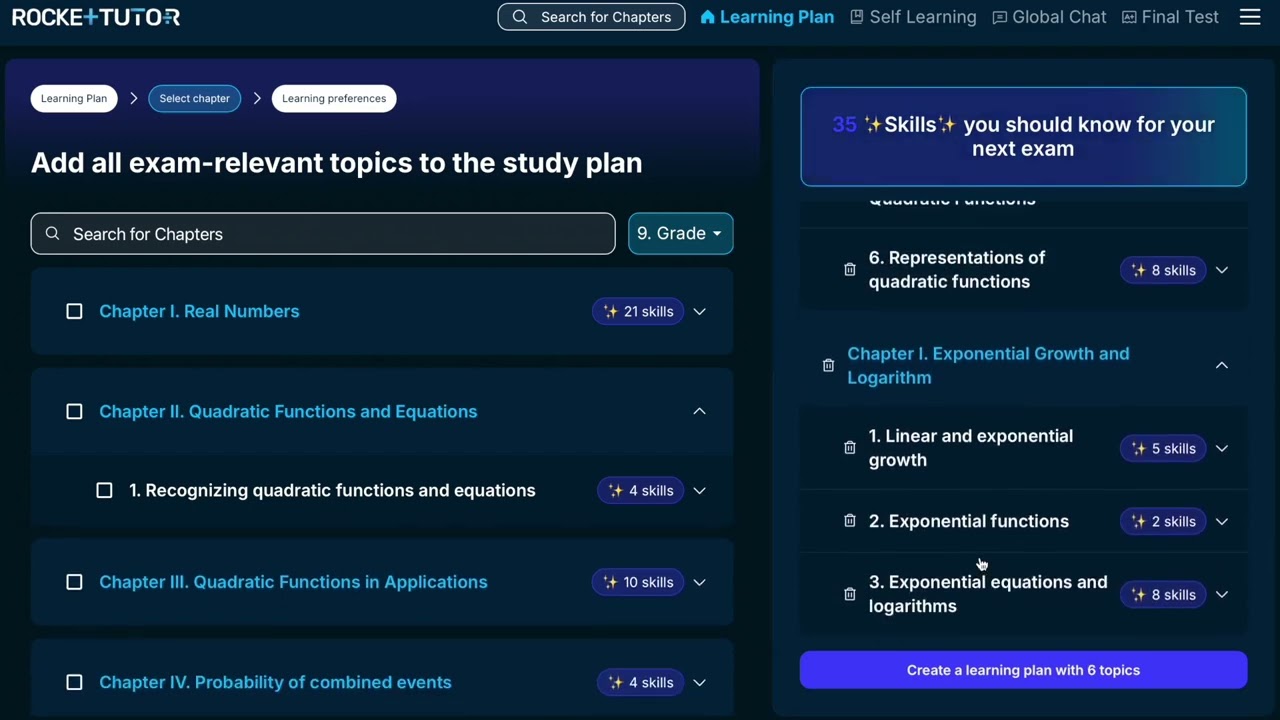Open the 9. Grade dropdown

(680, 233)
